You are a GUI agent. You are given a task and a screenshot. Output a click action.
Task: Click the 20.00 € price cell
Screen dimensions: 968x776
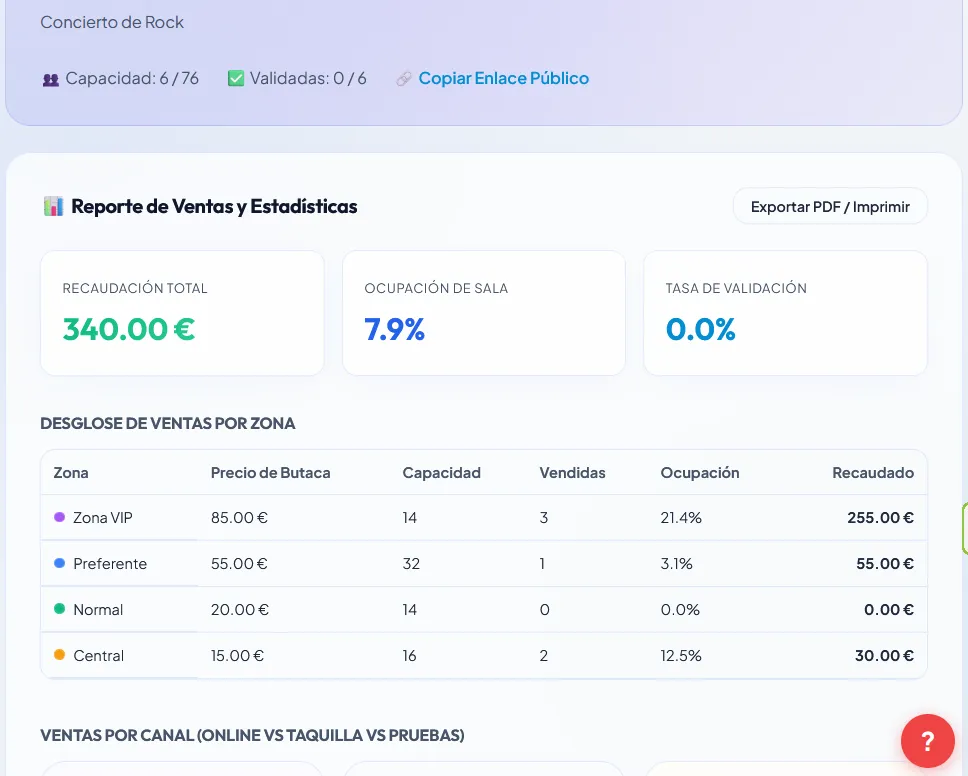240,610
